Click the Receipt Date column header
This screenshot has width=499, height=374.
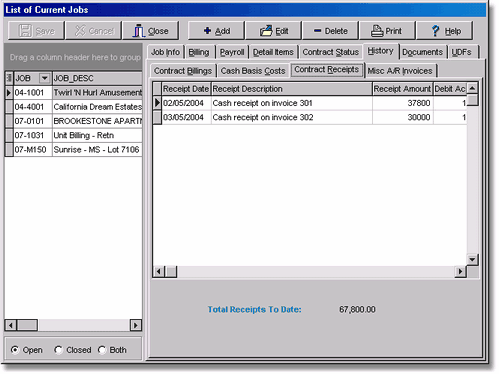tap(186, 89)
